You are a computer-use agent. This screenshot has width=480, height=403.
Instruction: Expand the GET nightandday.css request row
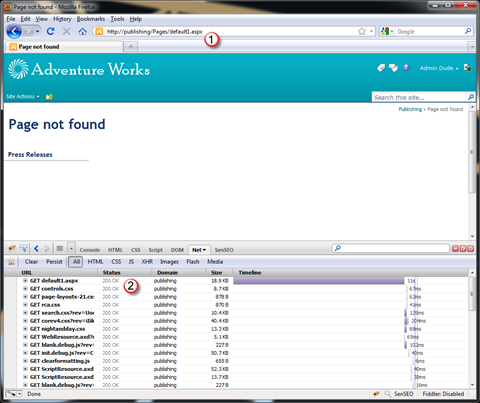pos(25,329)
